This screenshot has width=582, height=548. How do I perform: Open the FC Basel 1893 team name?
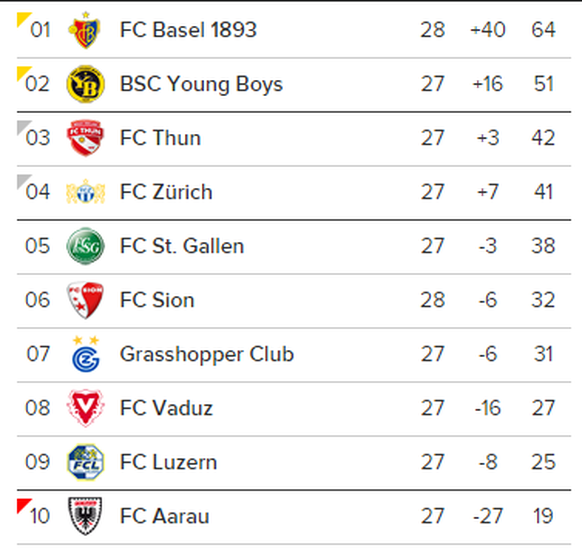coord(188,30)
